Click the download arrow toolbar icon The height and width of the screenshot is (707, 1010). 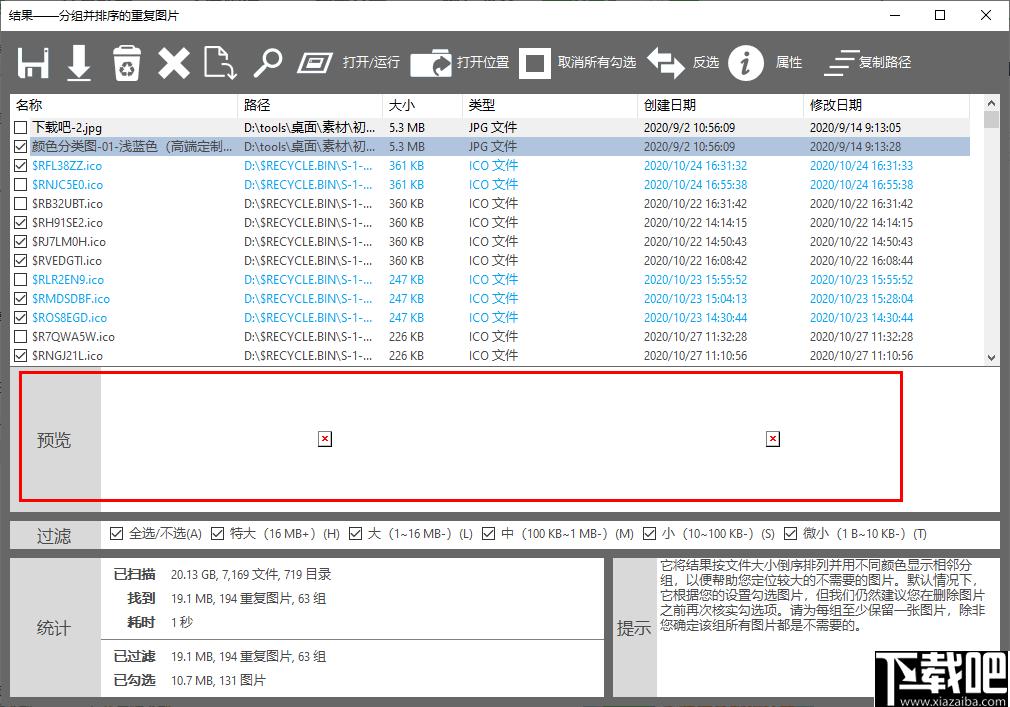pyautogui.click(x=79, y=62)
